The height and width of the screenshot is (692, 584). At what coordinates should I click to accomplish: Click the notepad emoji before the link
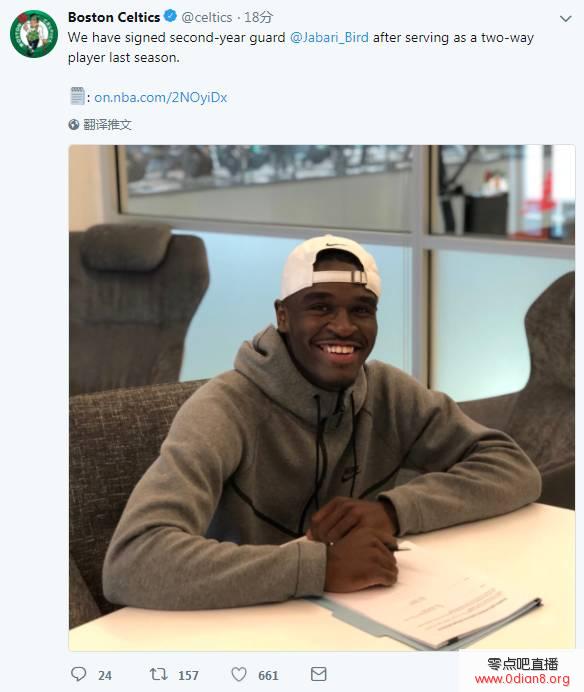point(77,96)
